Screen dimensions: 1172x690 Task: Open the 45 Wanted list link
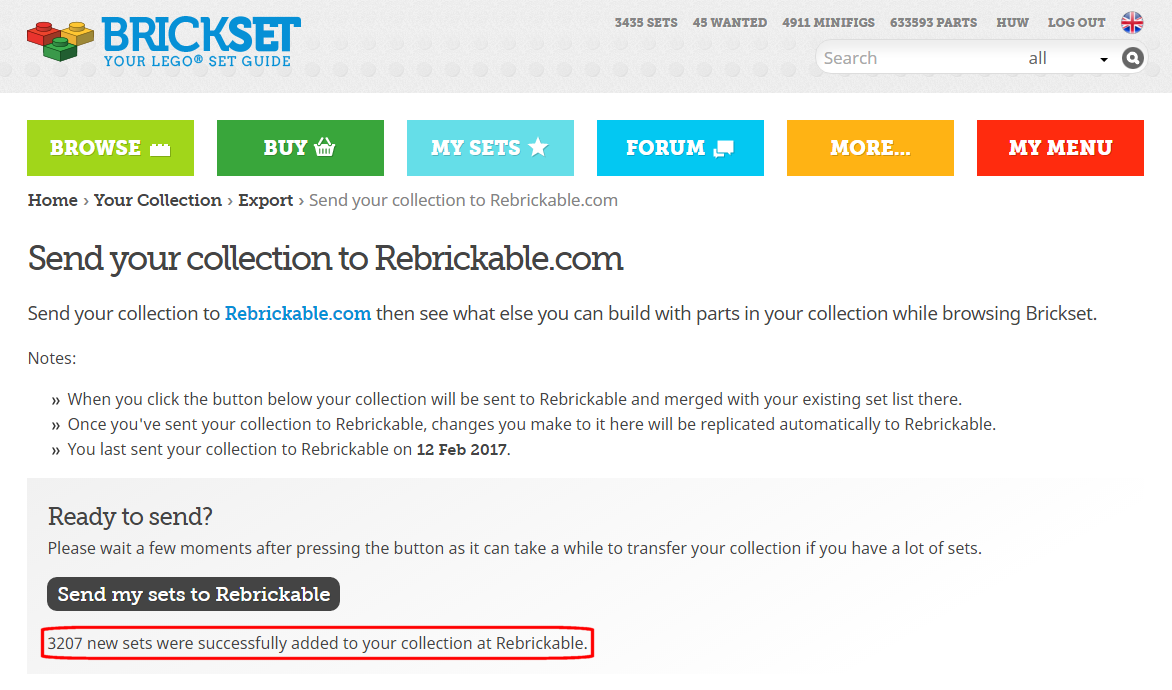click(730, 22)
